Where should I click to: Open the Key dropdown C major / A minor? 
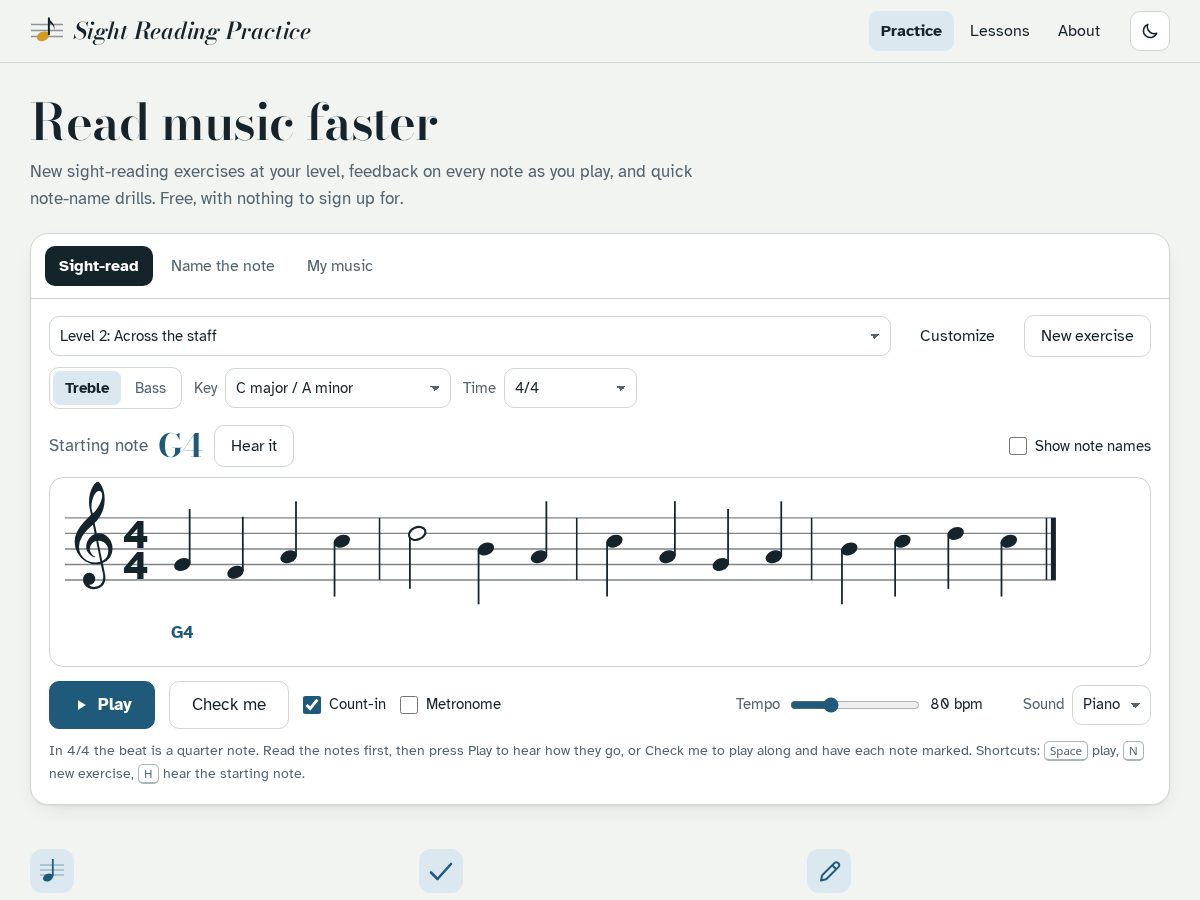point(338,388)
